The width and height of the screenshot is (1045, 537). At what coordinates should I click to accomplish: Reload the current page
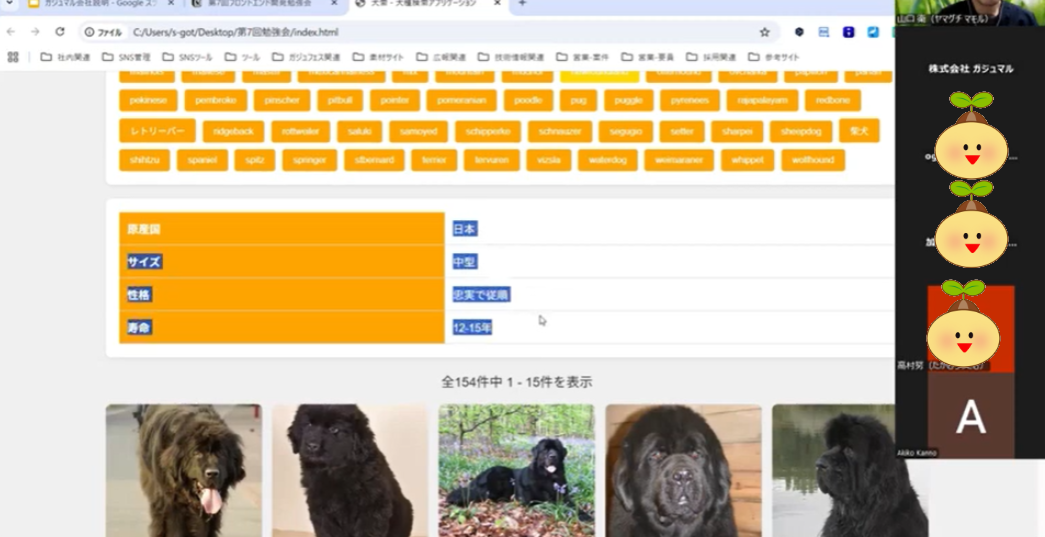pos(60,32)
